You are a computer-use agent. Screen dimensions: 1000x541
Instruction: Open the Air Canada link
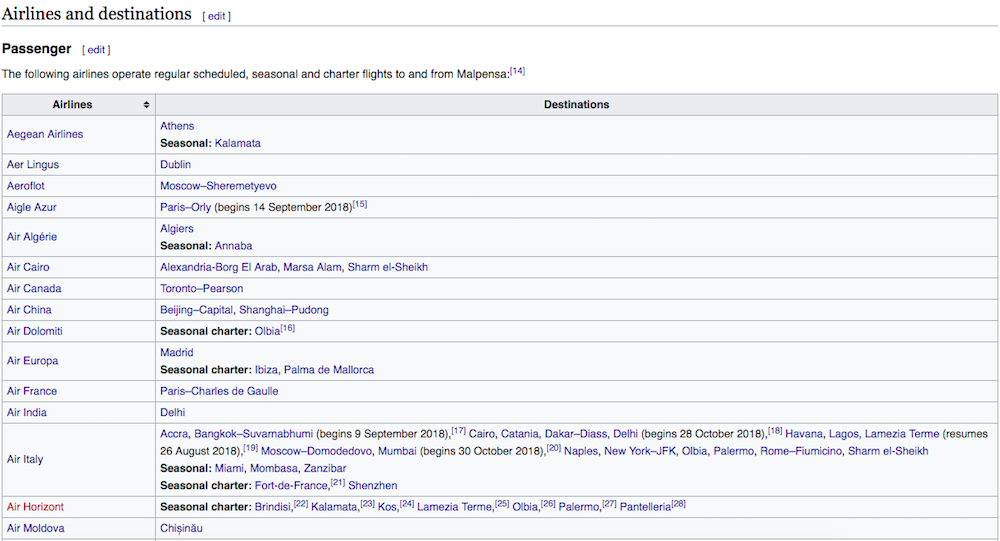34,288
